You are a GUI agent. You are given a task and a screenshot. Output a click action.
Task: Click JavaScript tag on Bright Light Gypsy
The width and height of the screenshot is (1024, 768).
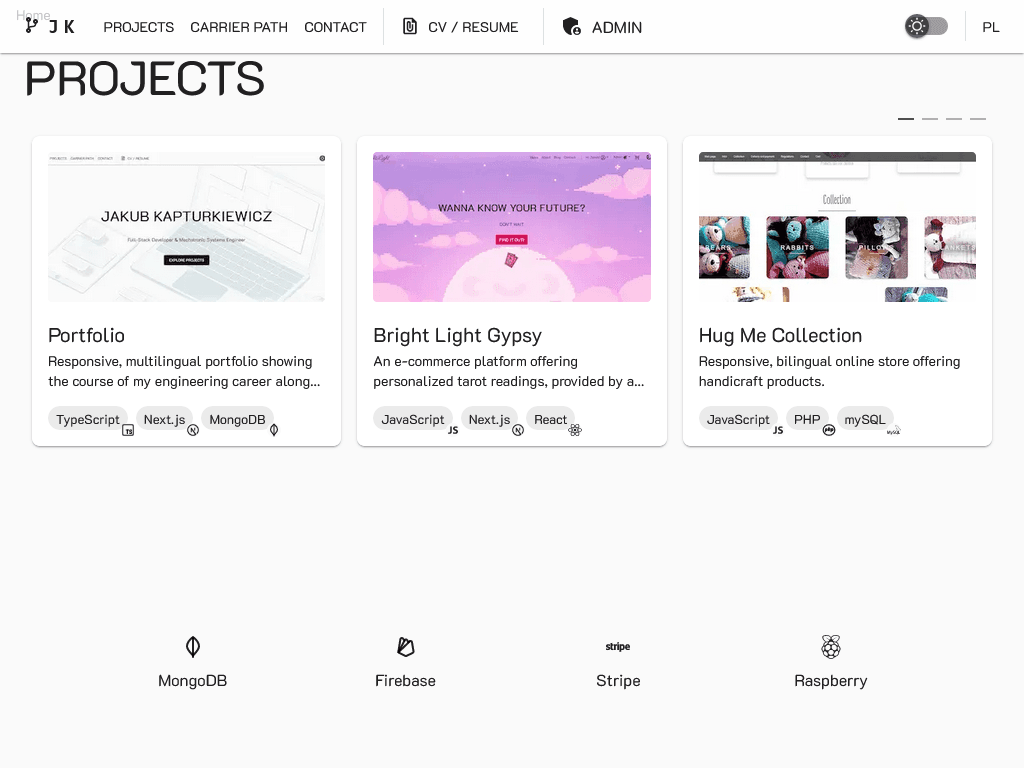(x=413, y=419)
